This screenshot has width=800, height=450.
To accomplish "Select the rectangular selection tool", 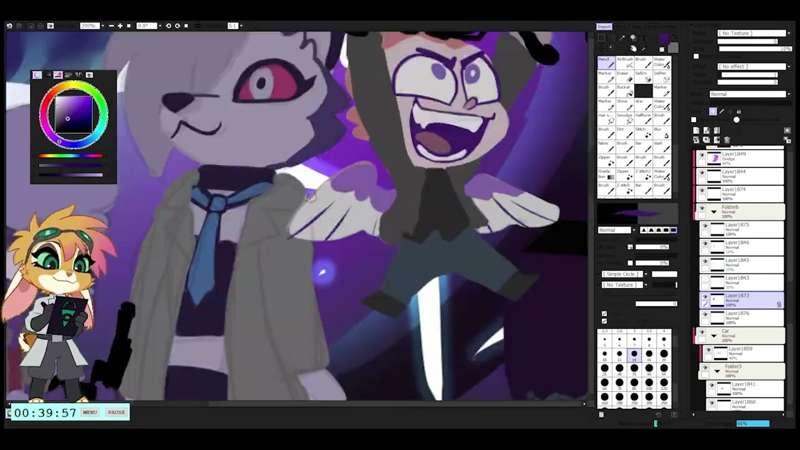I will [x=602, y=38].
